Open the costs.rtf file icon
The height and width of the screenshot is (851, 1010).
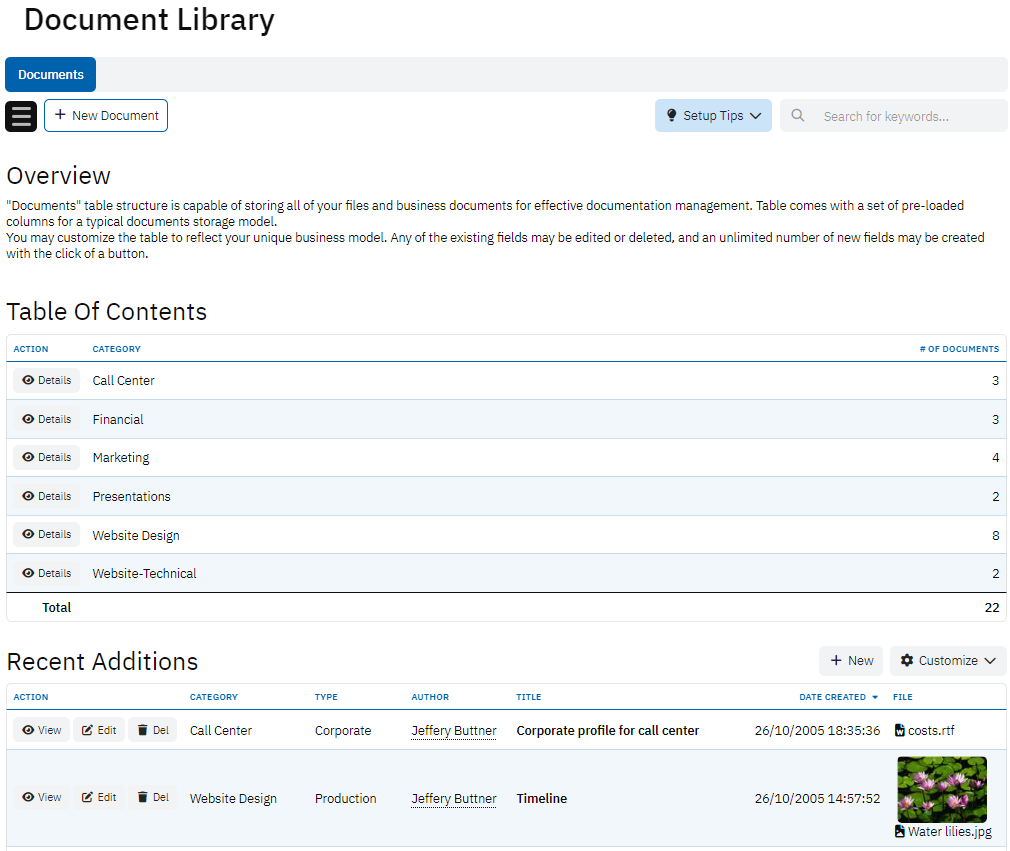pyautogui.click(x=900, y=731)
